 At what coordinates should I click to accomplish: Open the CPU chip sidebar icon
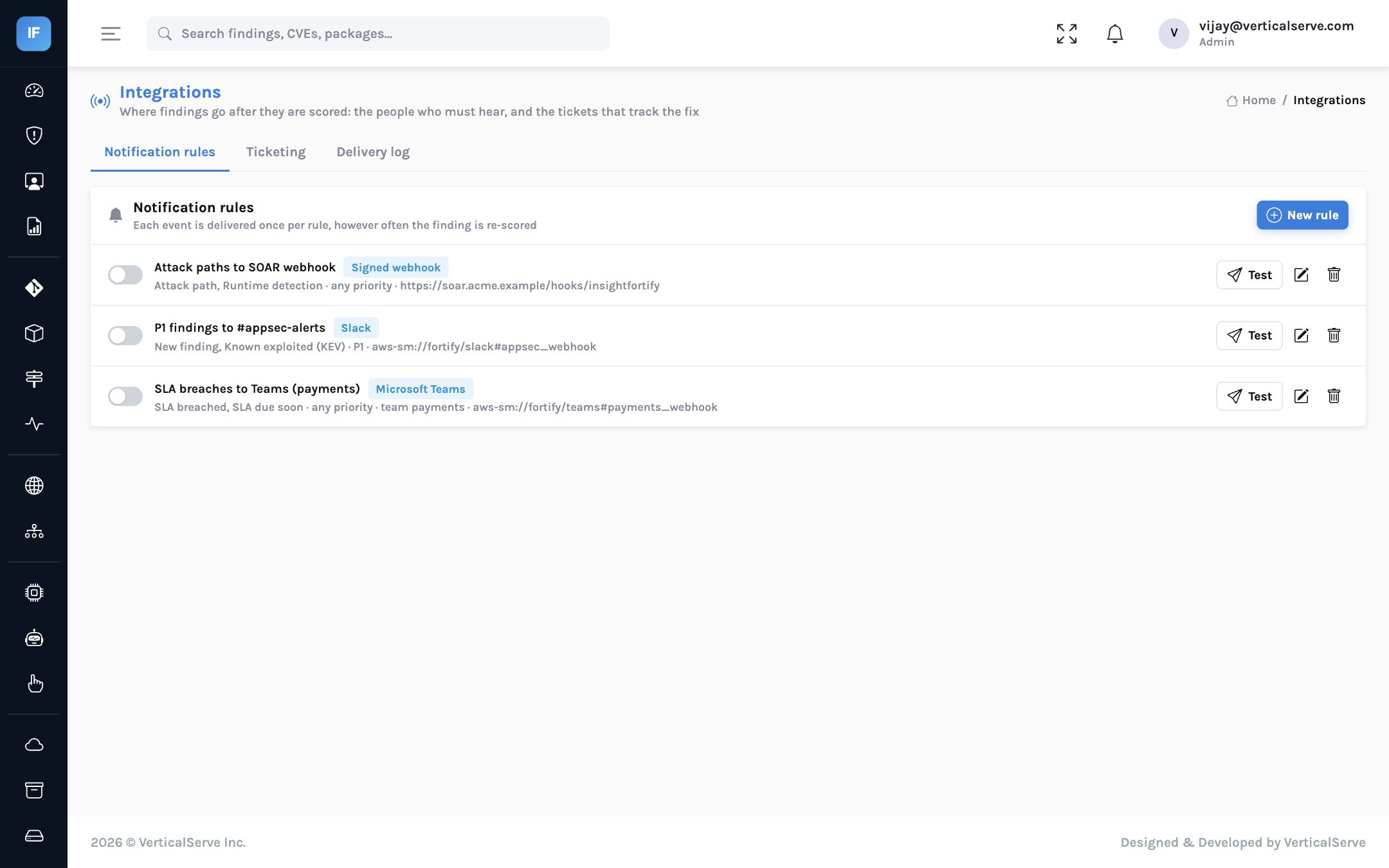[x=34, y=592]
